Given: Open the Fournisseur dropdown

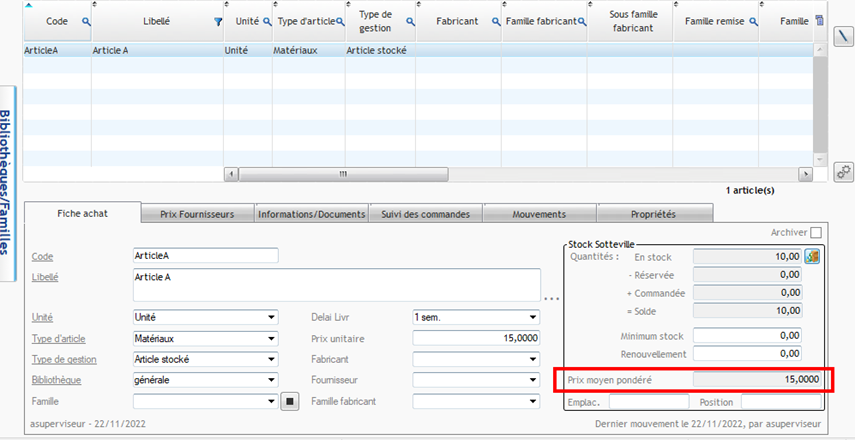Looking at the screenshot, I should (x=534, y=381).
